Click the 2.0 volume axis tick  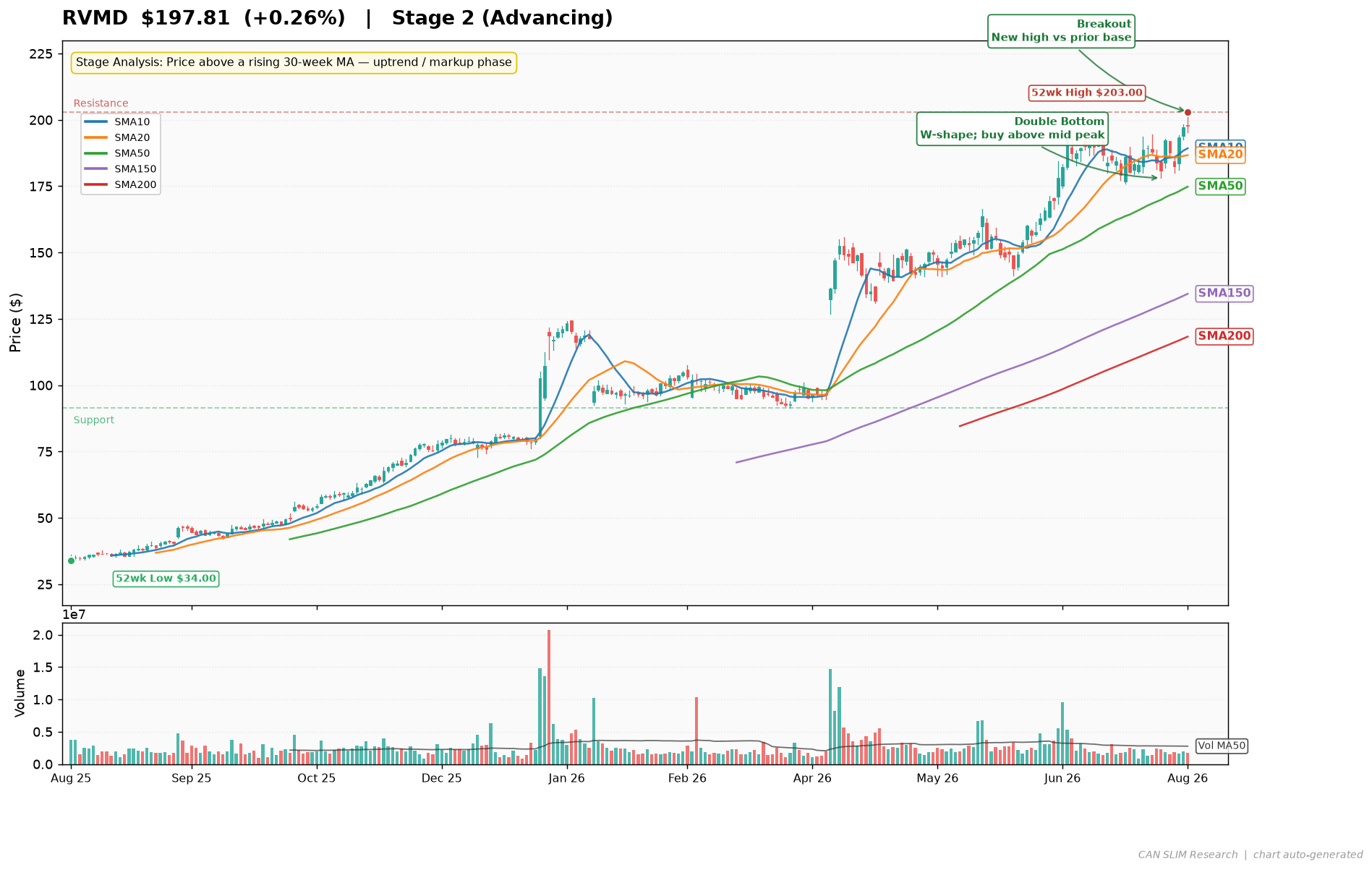(42, 635)
